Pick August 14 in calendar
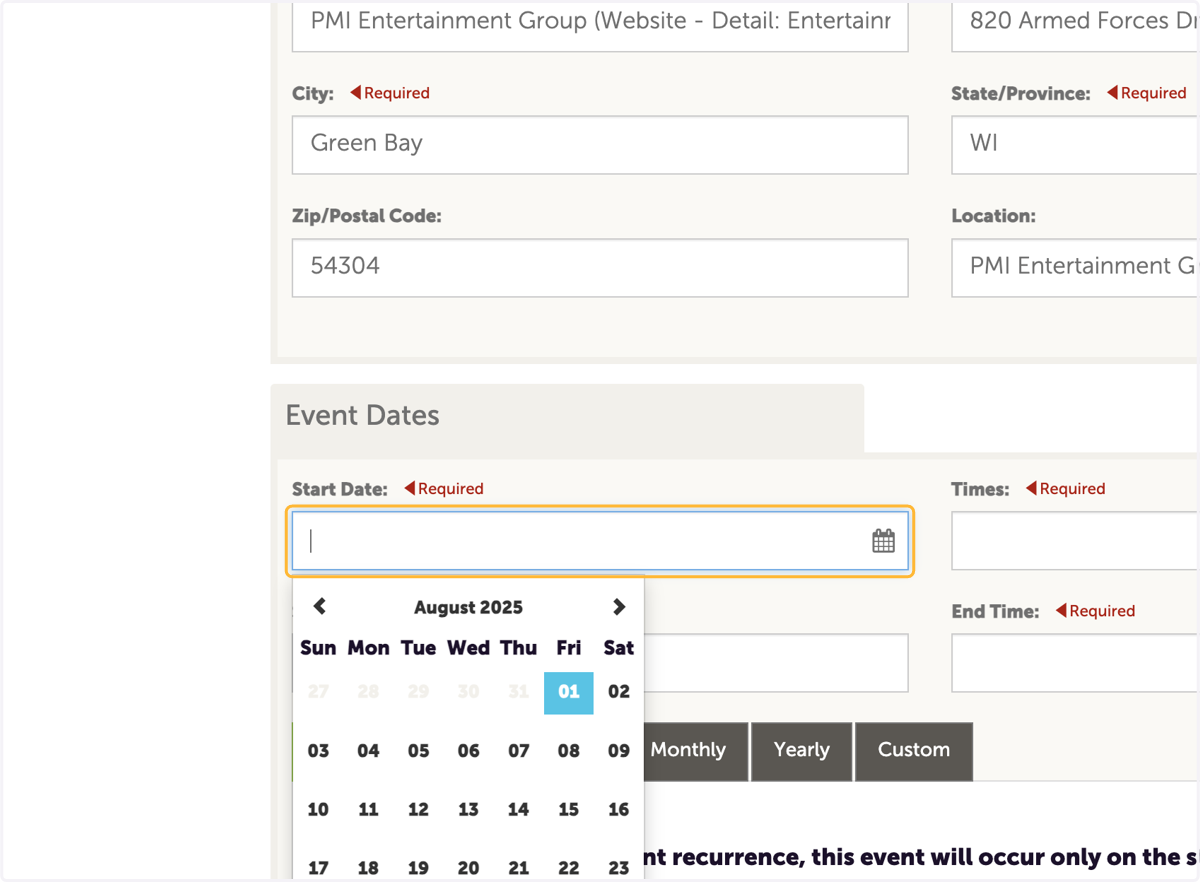This screenshot has width=1200, height=882. click(518, 810)
